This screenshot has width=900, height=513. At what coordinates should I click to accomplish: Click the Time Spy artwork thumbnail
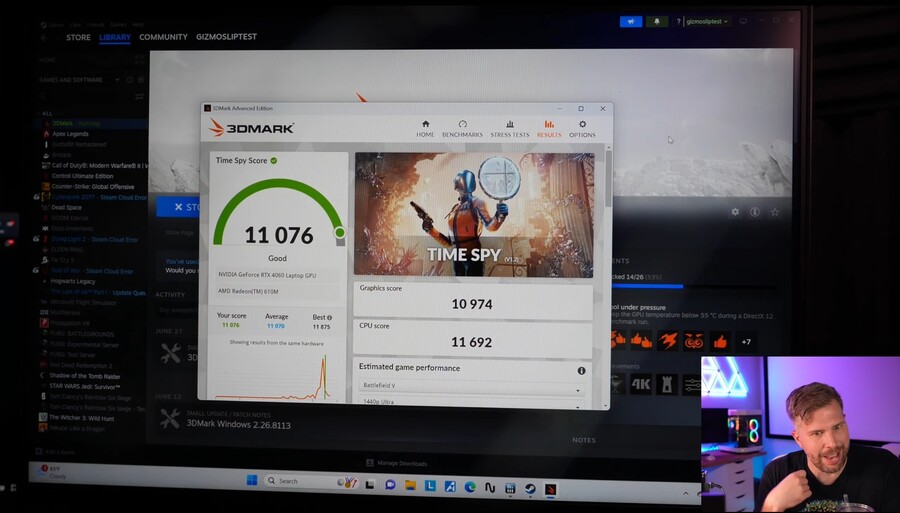pyautogui.click(x=474, y=215)
